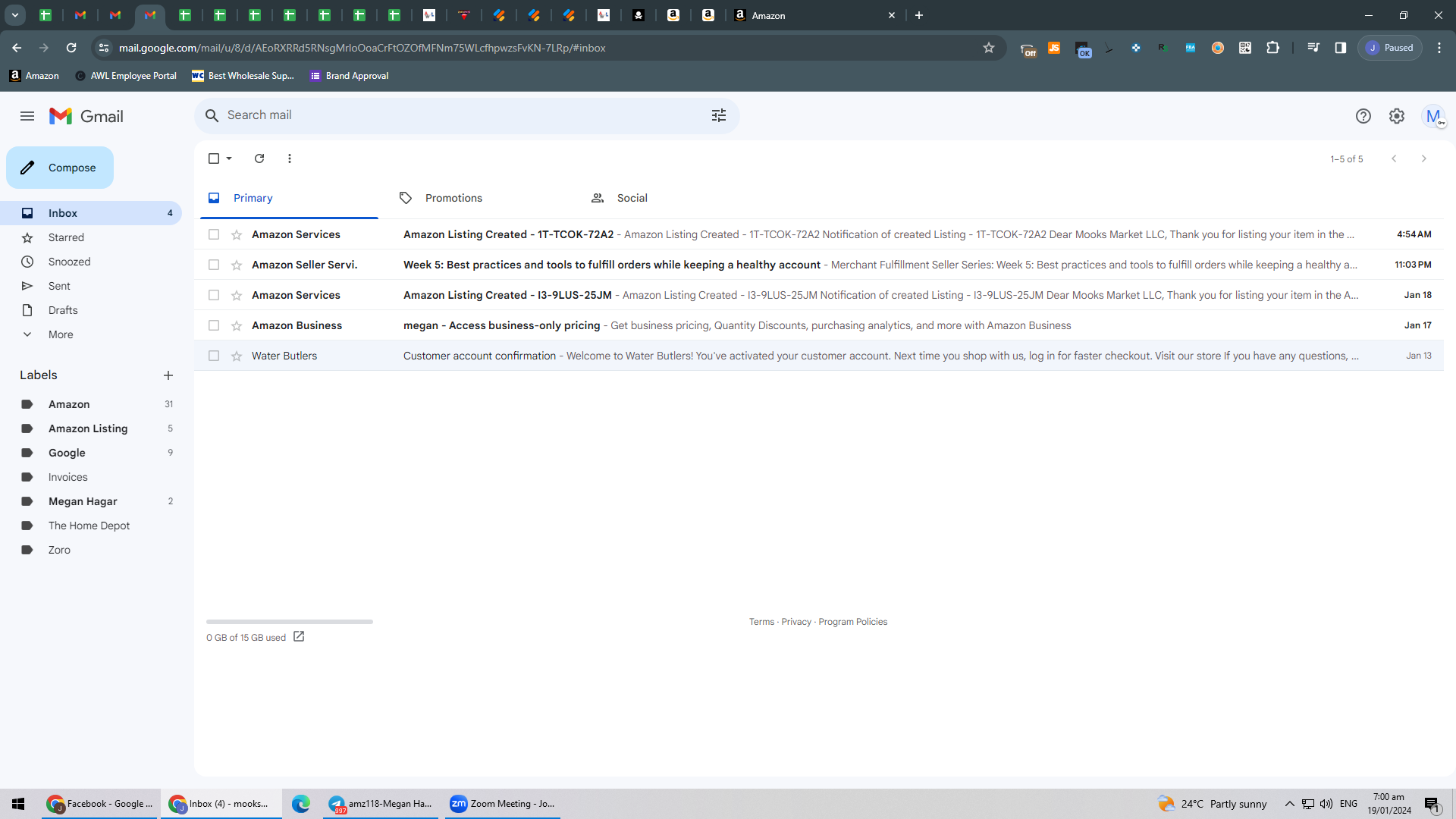Open Best Wholesale Sup... bookmark
This screenshot has height=819, width=1456.
pyautogui.click(x=243, y=76)
